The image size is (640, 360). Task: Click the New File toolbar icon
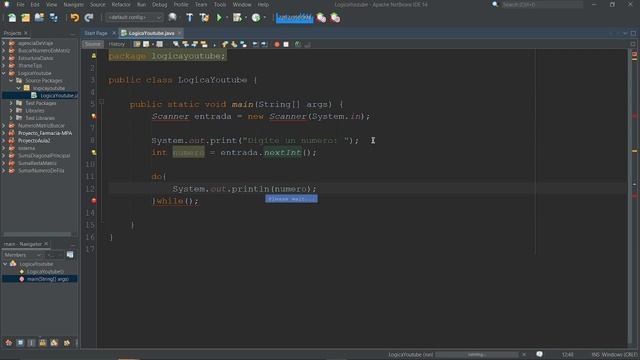12,18
